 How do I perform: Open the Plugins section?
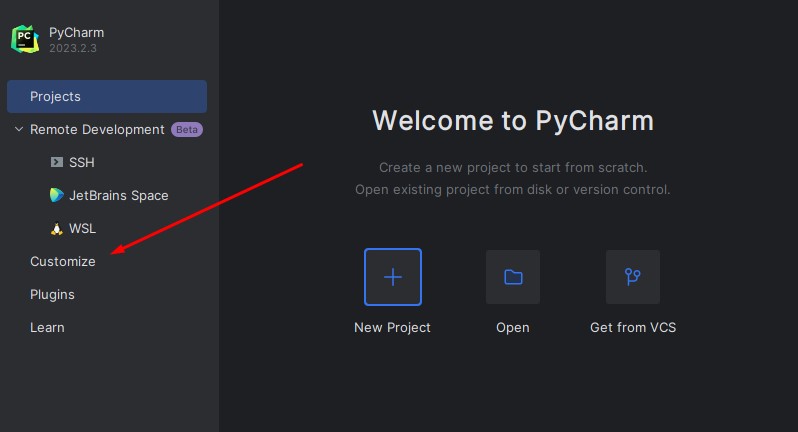(52, 295)
